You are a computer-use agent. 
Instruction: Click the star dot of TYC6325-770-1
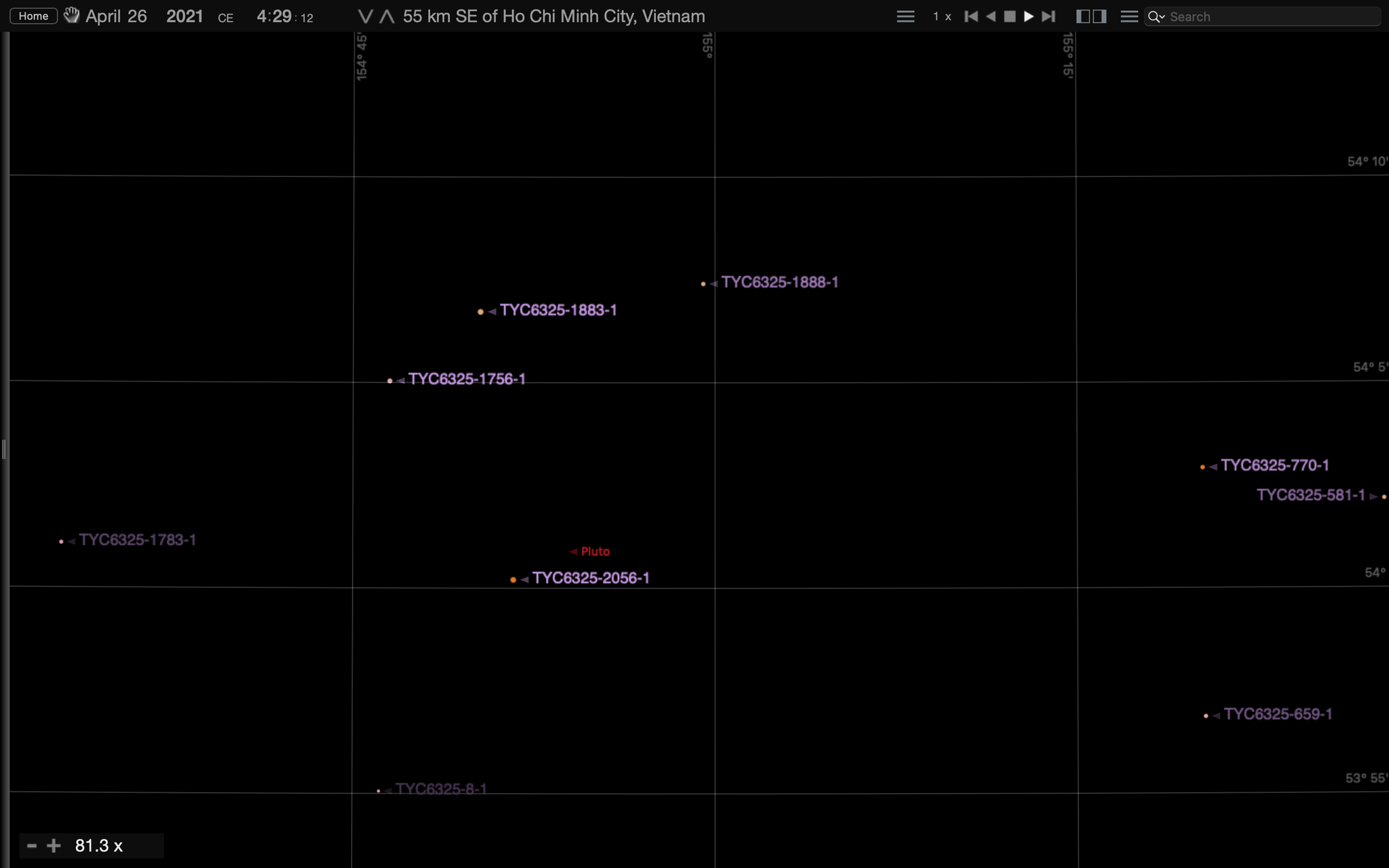click(1202, 467)
